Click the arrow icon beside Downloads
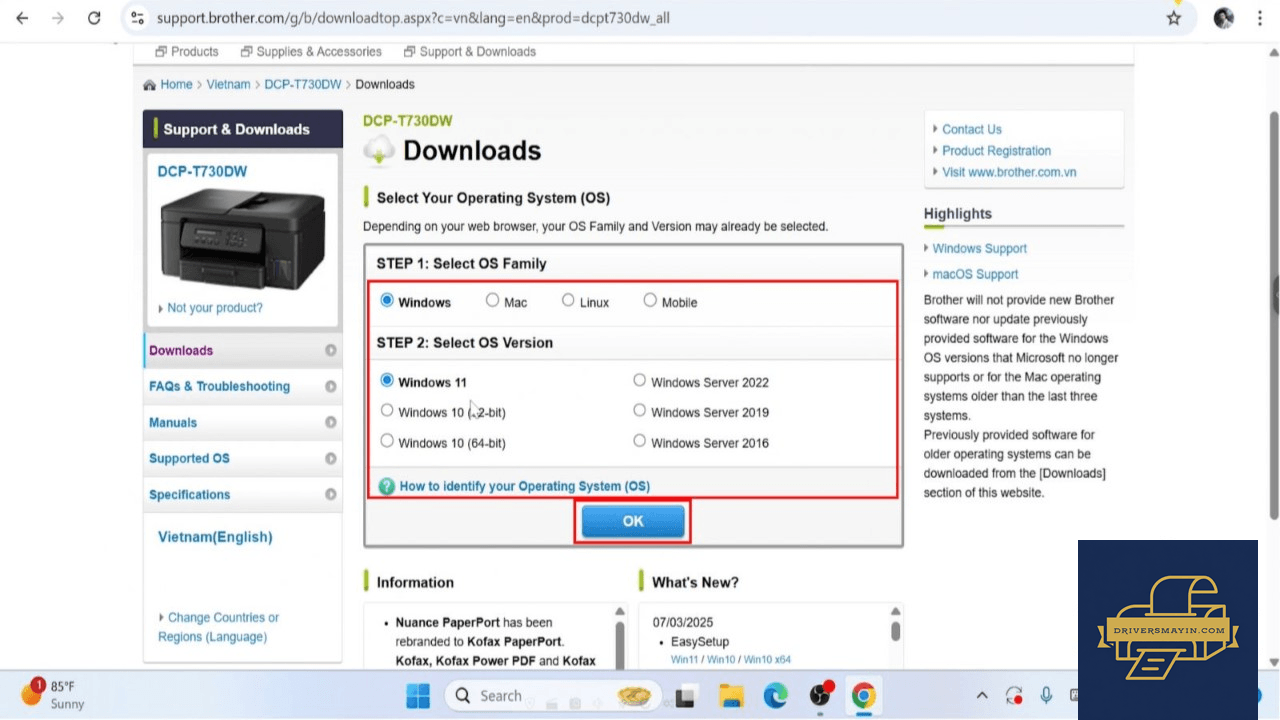Image resolution: width=1280 pixels, height=720 pixels. (331, 351)
